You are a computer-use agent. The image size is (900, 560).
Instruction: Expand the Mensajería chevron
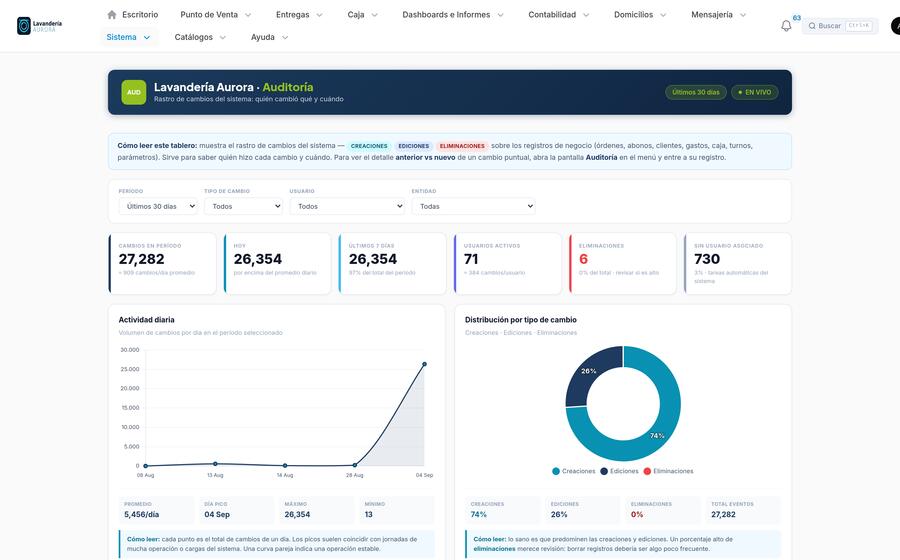tap(743, 15)
